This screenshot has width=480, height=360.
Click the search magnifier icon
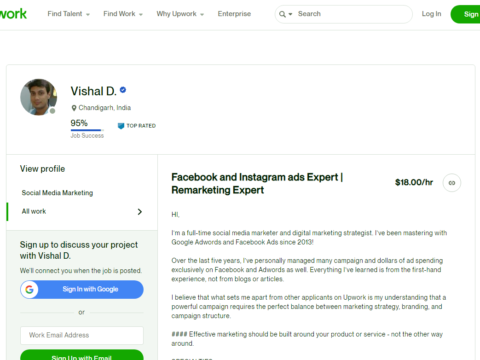click(x=282, y=14)
